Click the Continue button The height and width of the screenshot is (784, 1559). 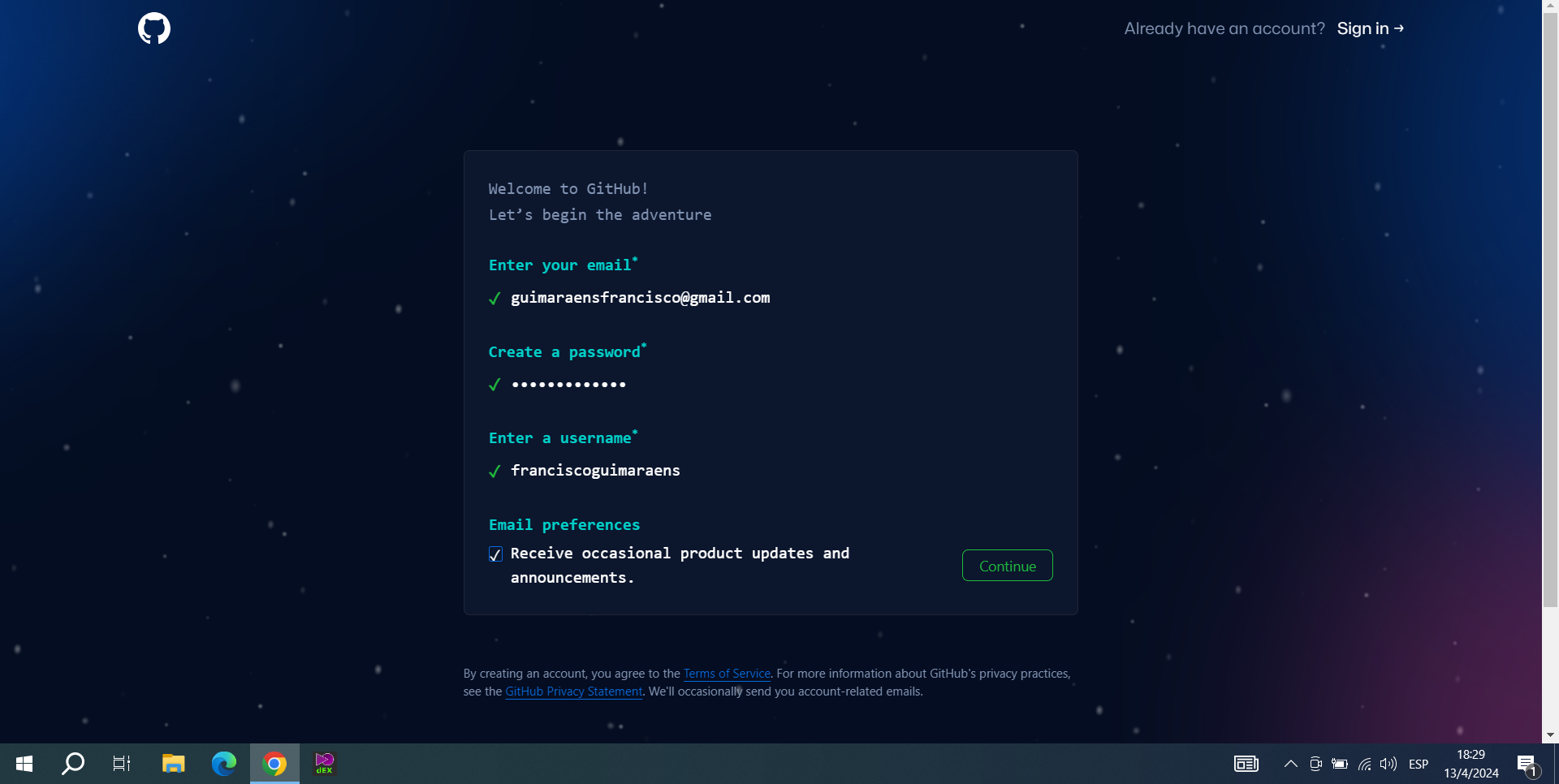(x=1007, y=566)
